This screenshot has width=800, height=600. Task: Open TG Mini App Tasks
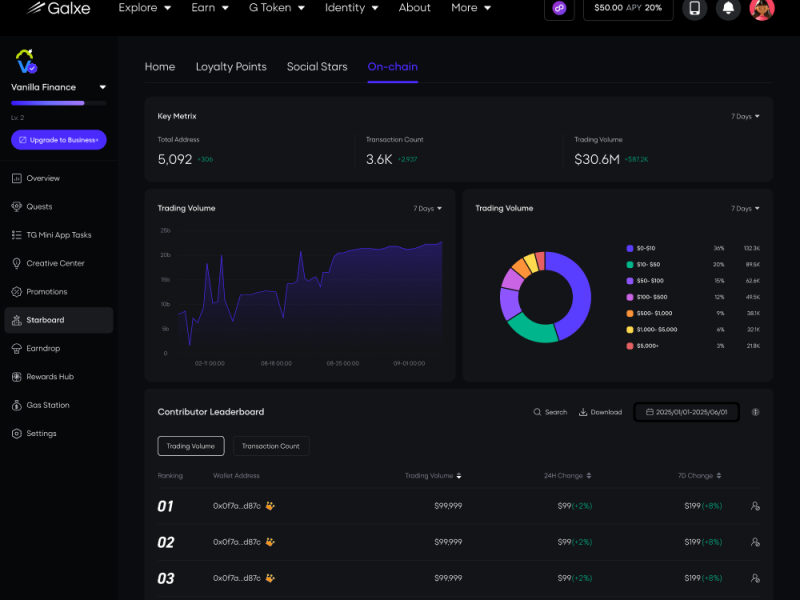[59, 235]
